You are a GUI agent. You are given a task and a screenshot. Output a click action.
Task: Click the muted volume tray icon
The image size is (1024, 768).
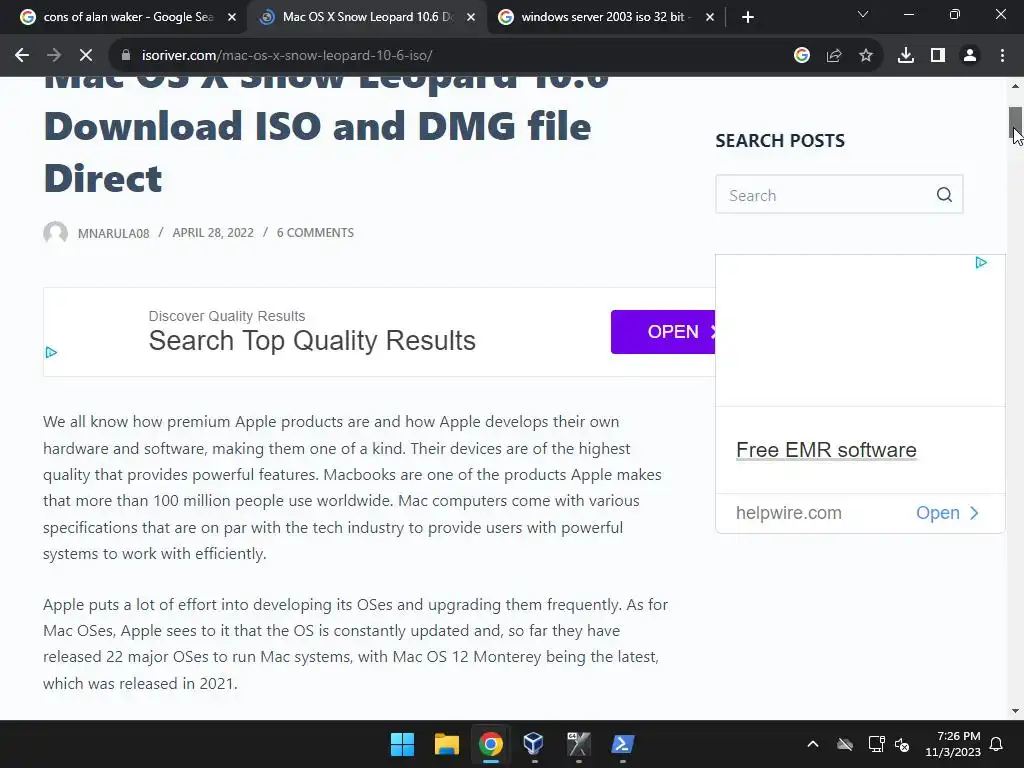[903, 744]
